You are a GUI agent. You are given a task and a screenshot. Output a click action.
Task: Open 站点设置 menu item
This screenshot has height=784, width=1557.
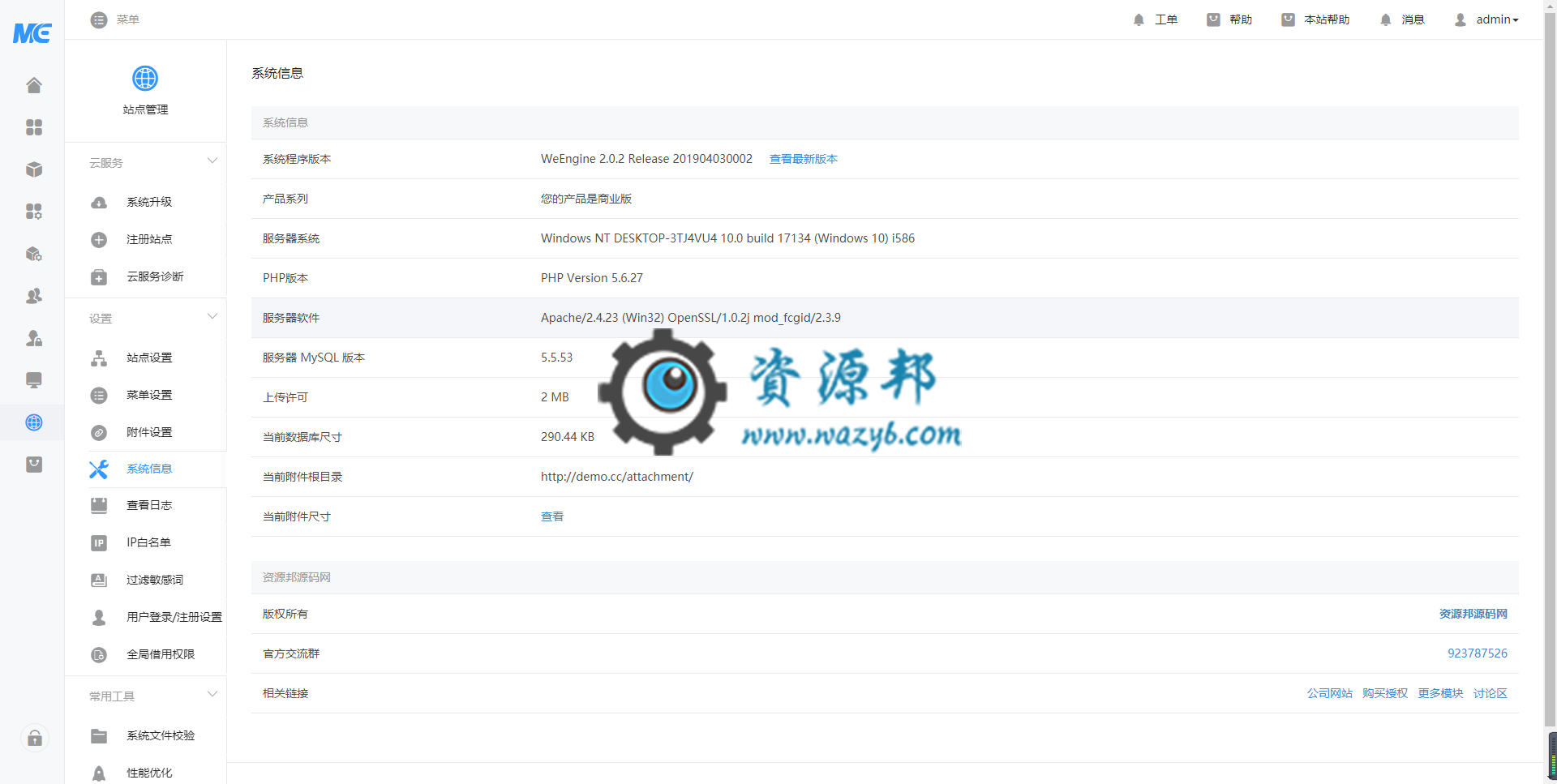pyautogui.click(x=149, y=358)
